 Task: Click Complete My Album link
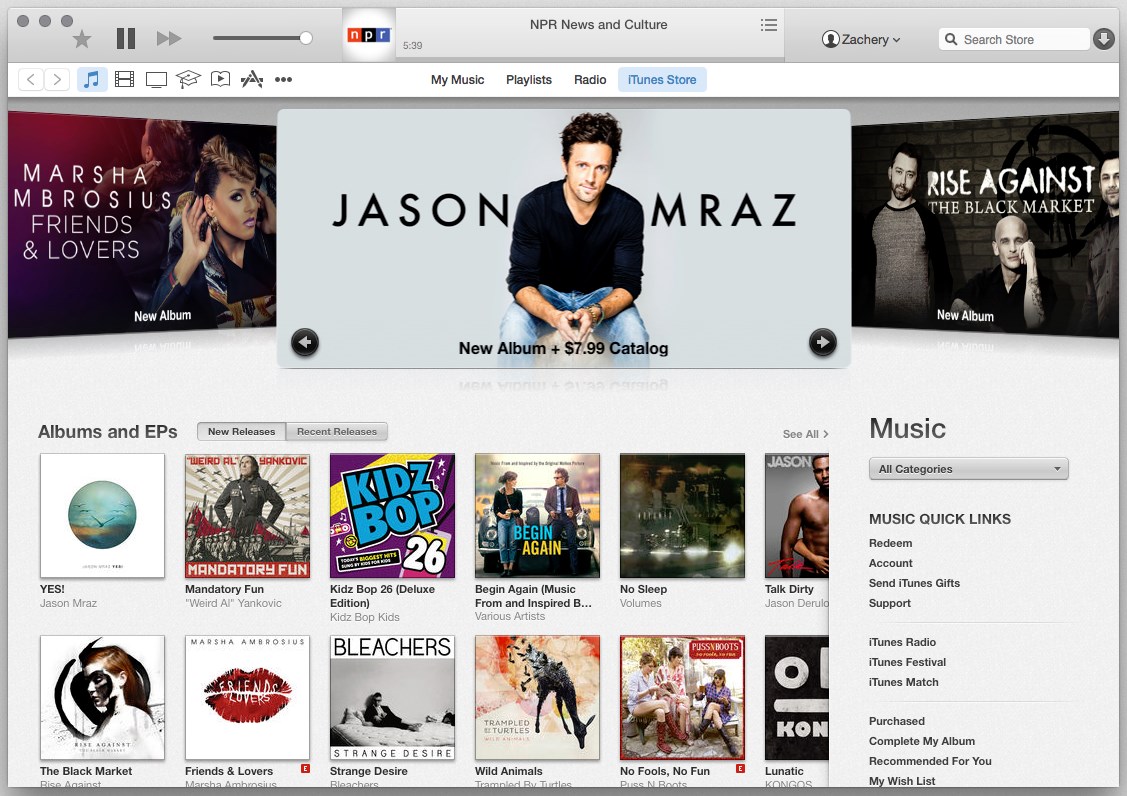coord(921,741)
